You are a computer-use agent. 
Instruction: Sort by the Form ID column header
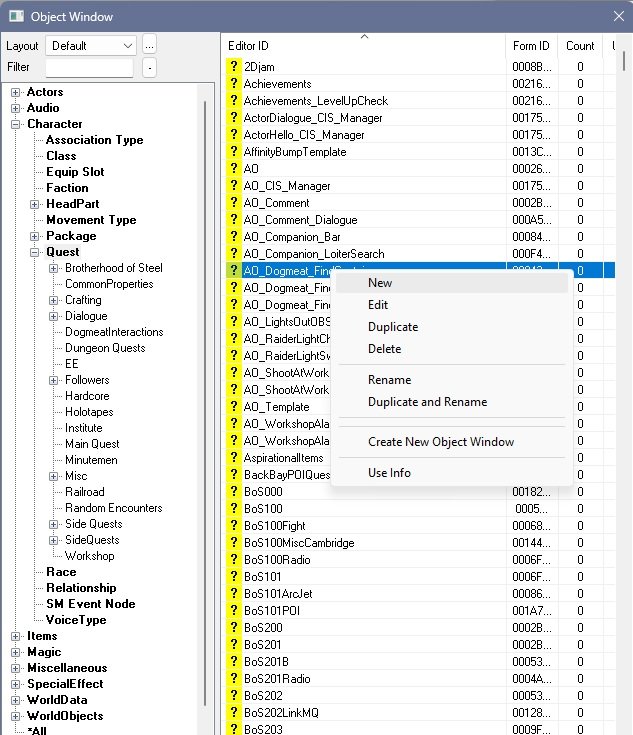coord(531,45)
